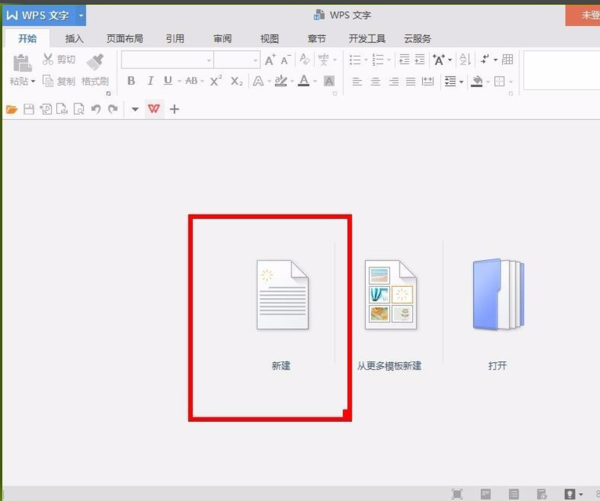Click the scissors Cut icon

tap(48, 60)
